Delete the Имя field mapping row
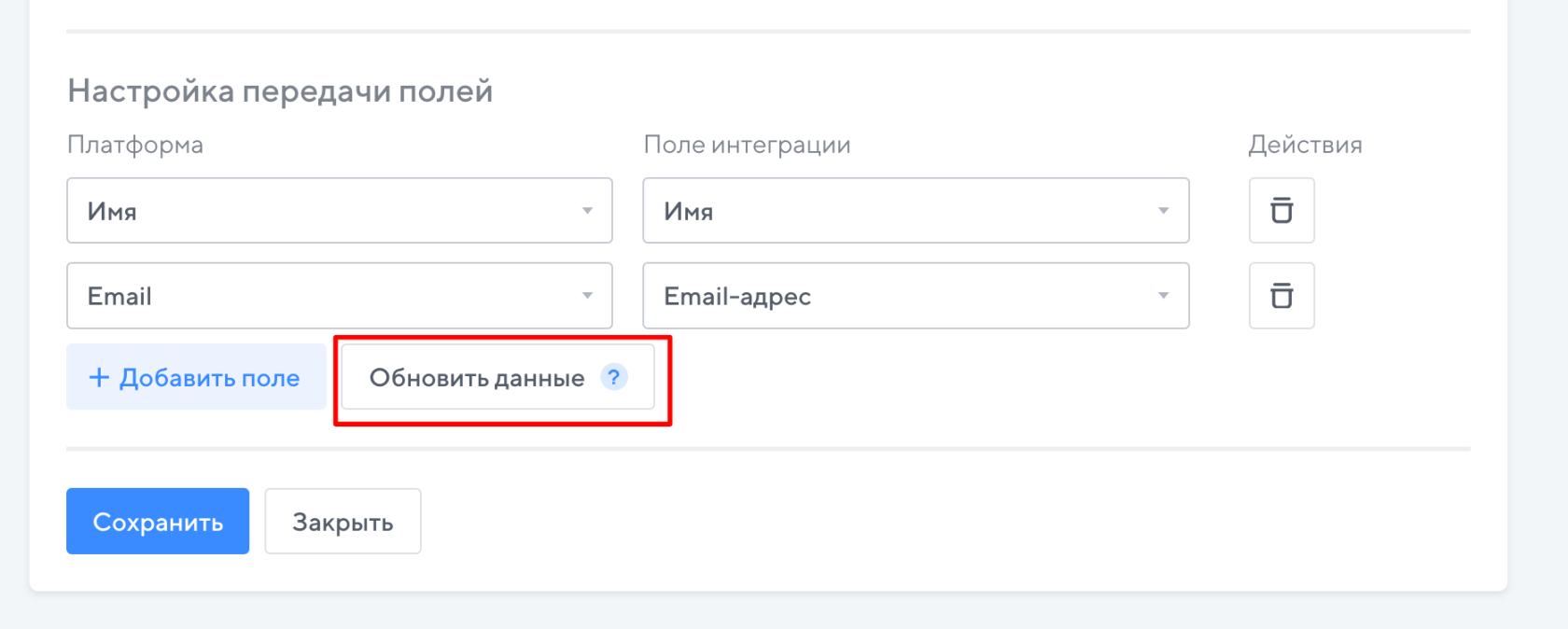The height and width of the screenshot is (629, 1568). pyautogui.click(x=1281, y=211)
